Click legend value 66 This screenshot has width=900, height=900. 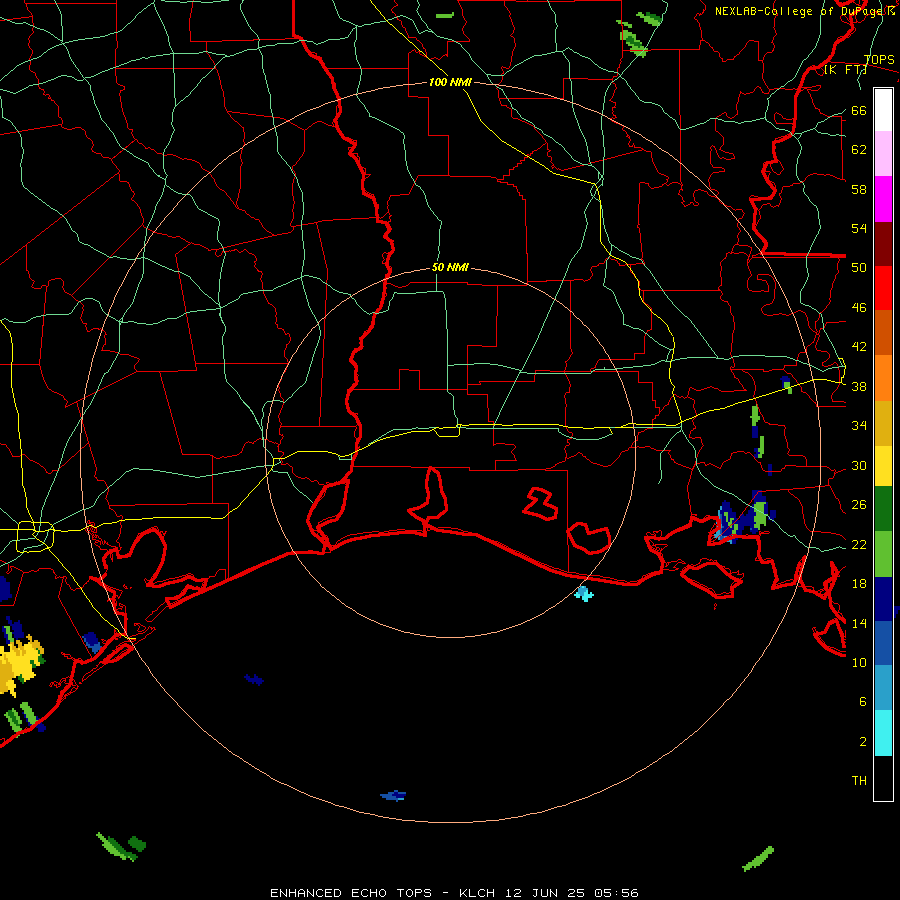(859, 110)
